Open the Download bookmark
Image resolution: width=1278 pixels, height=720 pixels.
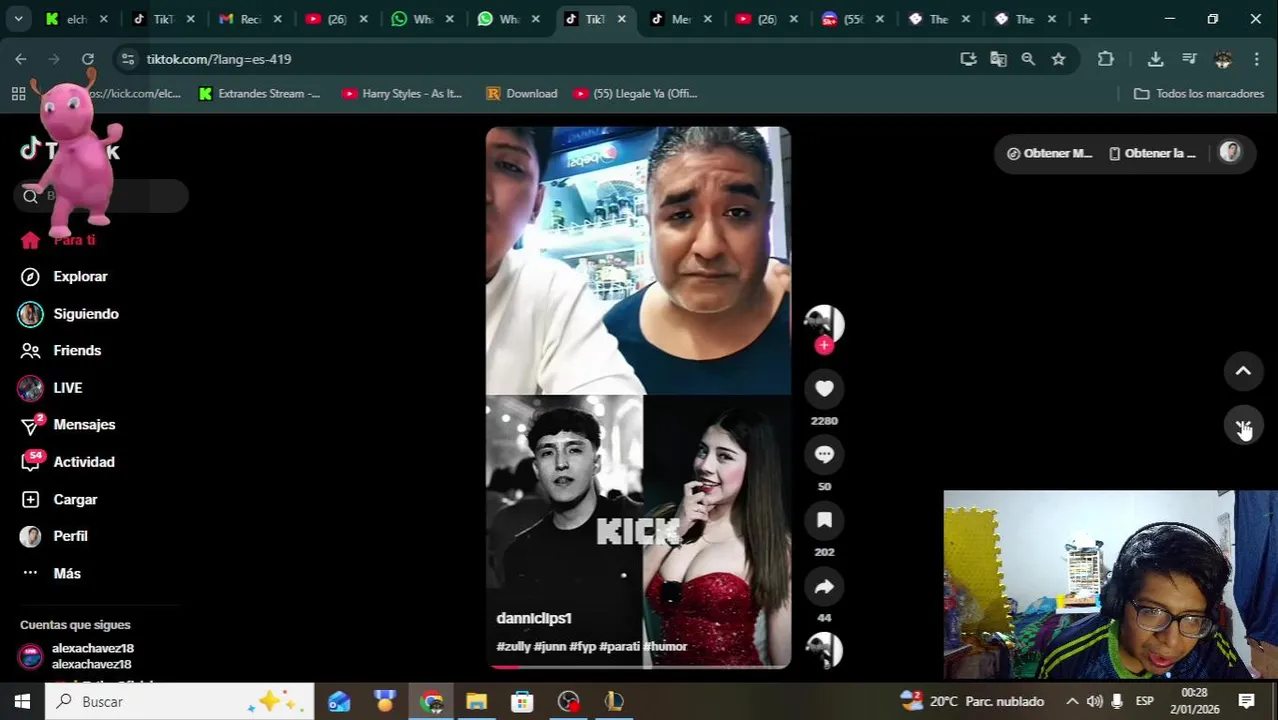point(521,94)
